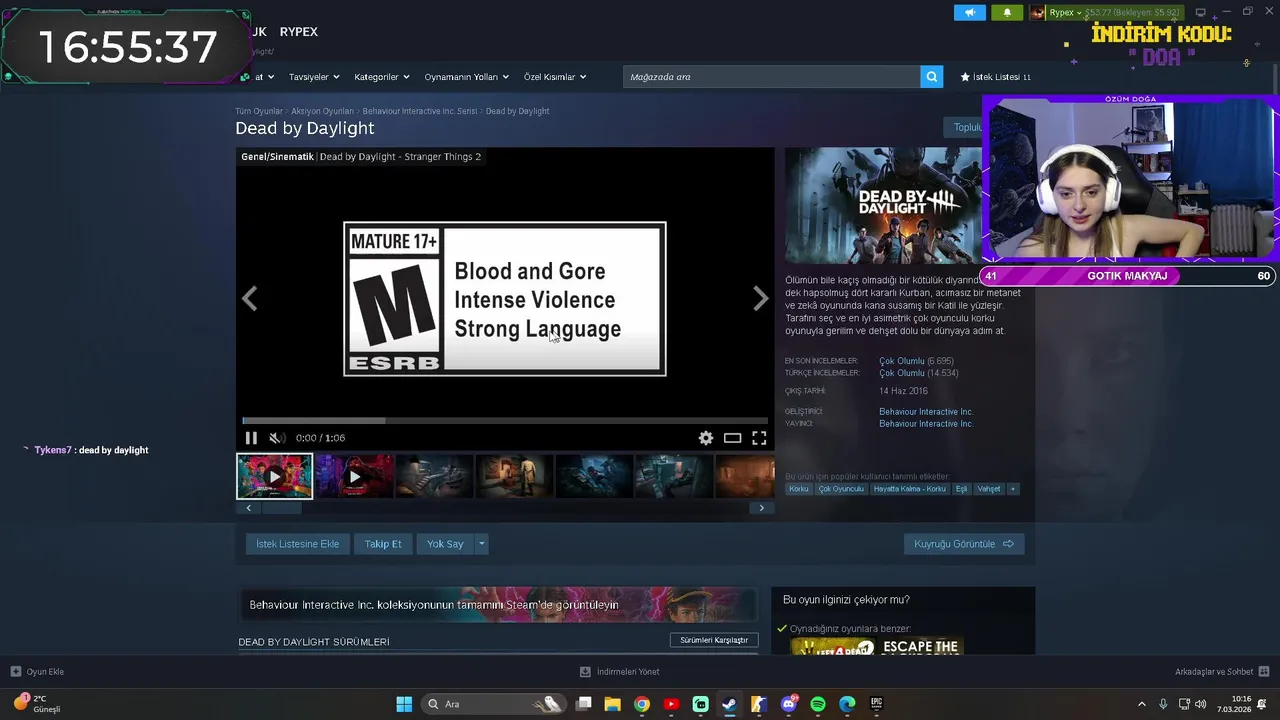Open publisher Behaviour Interactive Inc. link
Viewport: 1280px width, 720px height.
click(926, 424)
